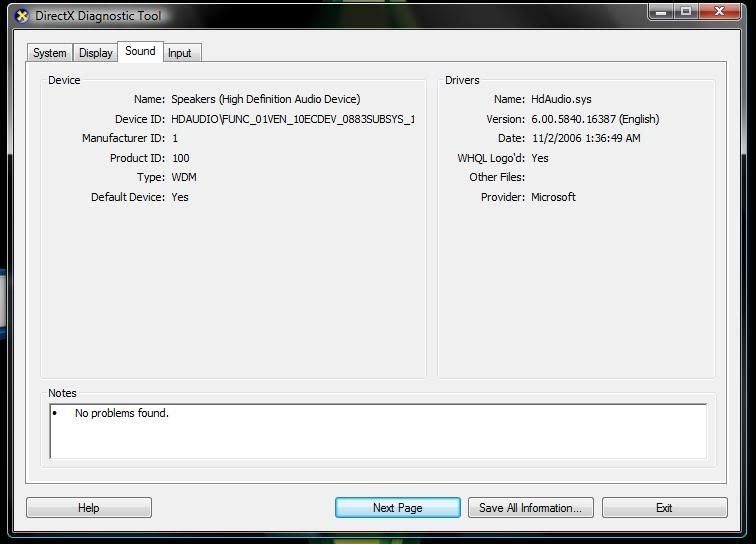Click Product ID value '100'

pyautogui.click(x=181, y=158)
